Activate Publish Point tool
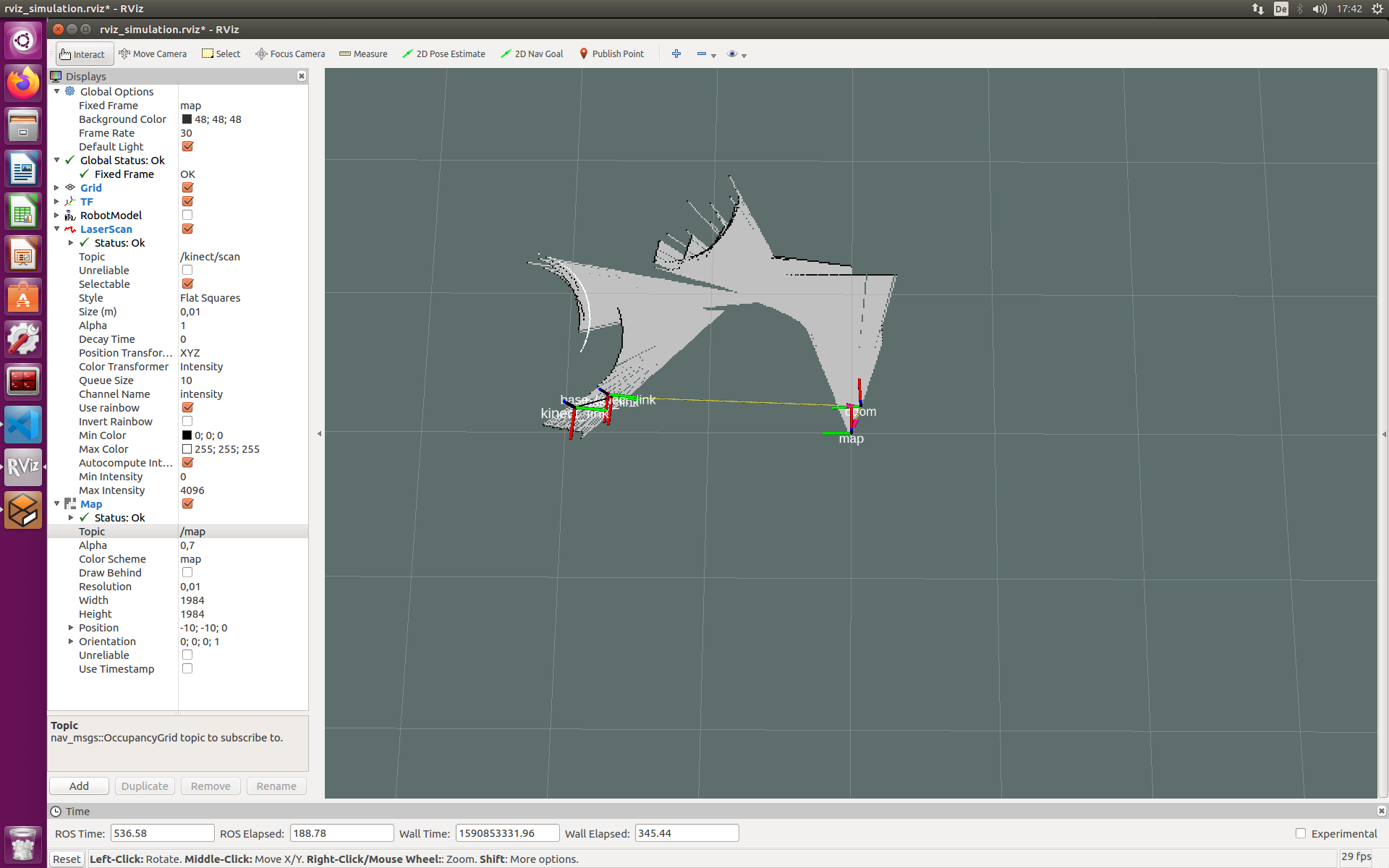The width and height of the screenshot is (1389, 868). [x=611, y=54]
